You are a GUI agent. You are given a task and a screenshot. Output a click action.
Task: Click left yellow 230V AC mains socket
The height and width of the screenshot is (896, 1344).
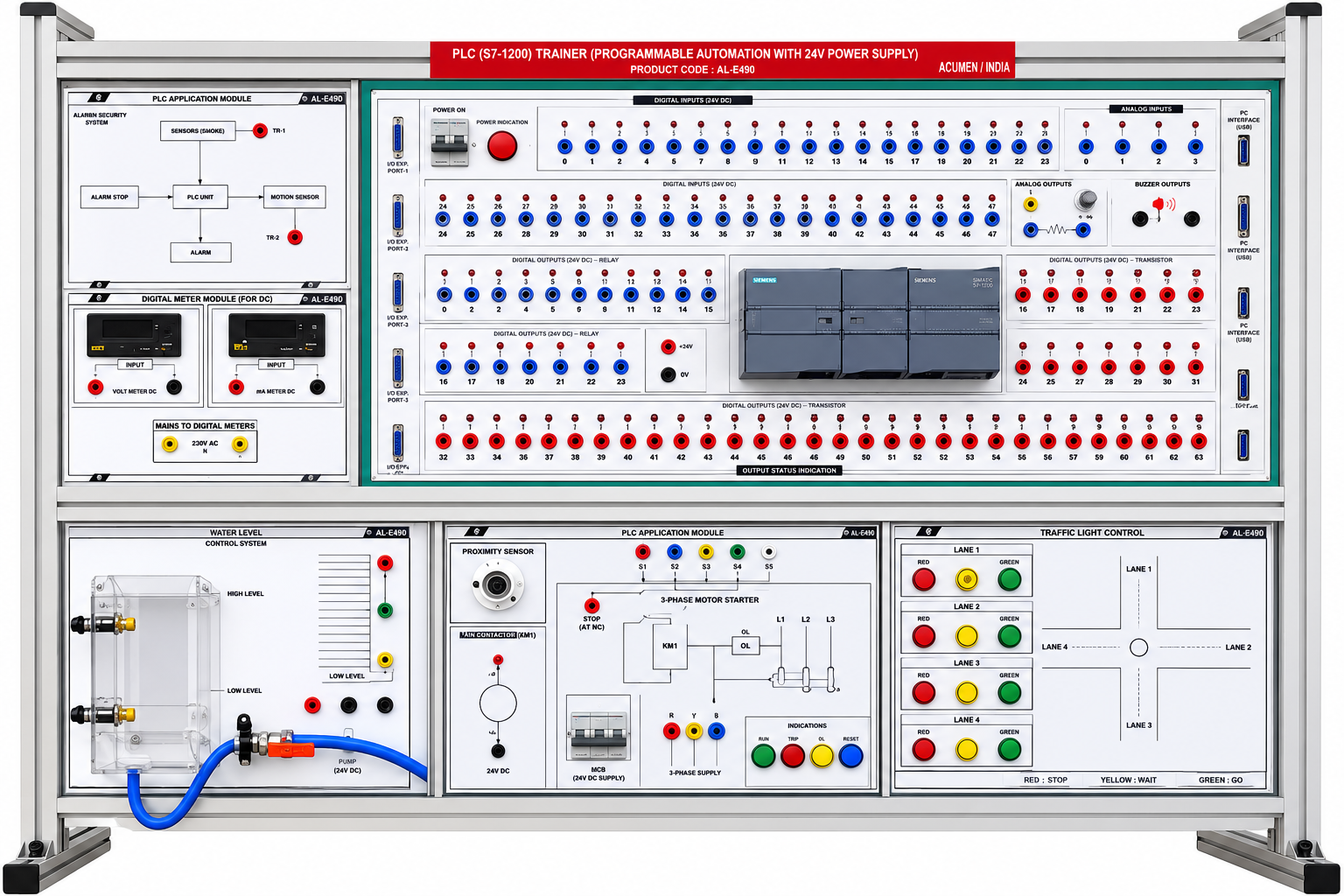170,444
